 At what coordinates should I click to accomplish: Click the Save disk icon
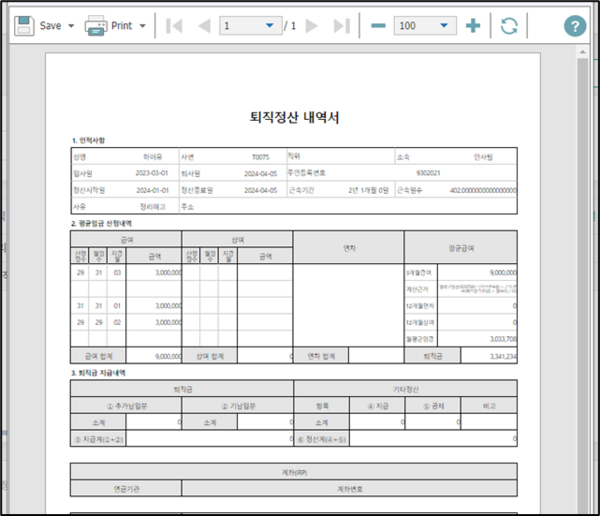click(x=24, y=25)
